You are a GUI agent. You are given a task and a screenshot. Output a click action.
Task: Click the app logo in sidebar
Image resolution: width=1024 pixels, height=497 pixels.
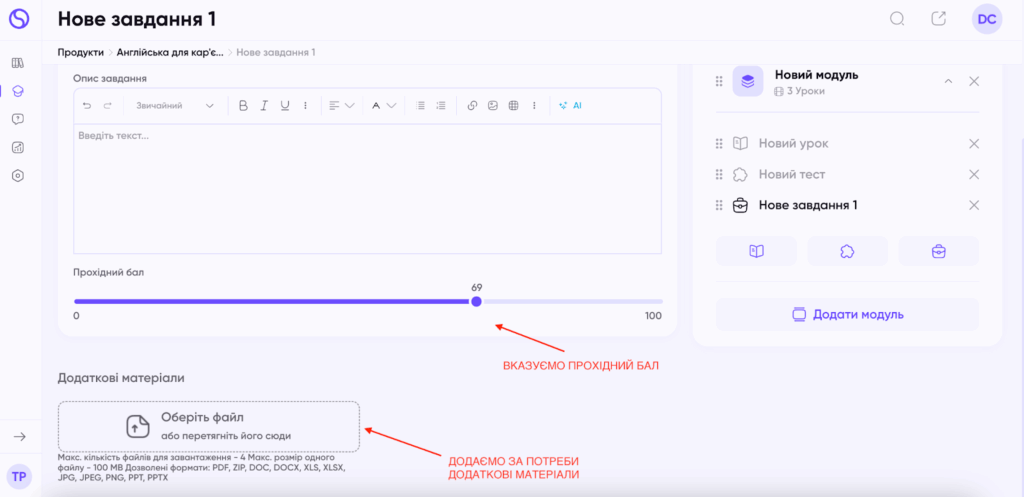click(19, 19)
